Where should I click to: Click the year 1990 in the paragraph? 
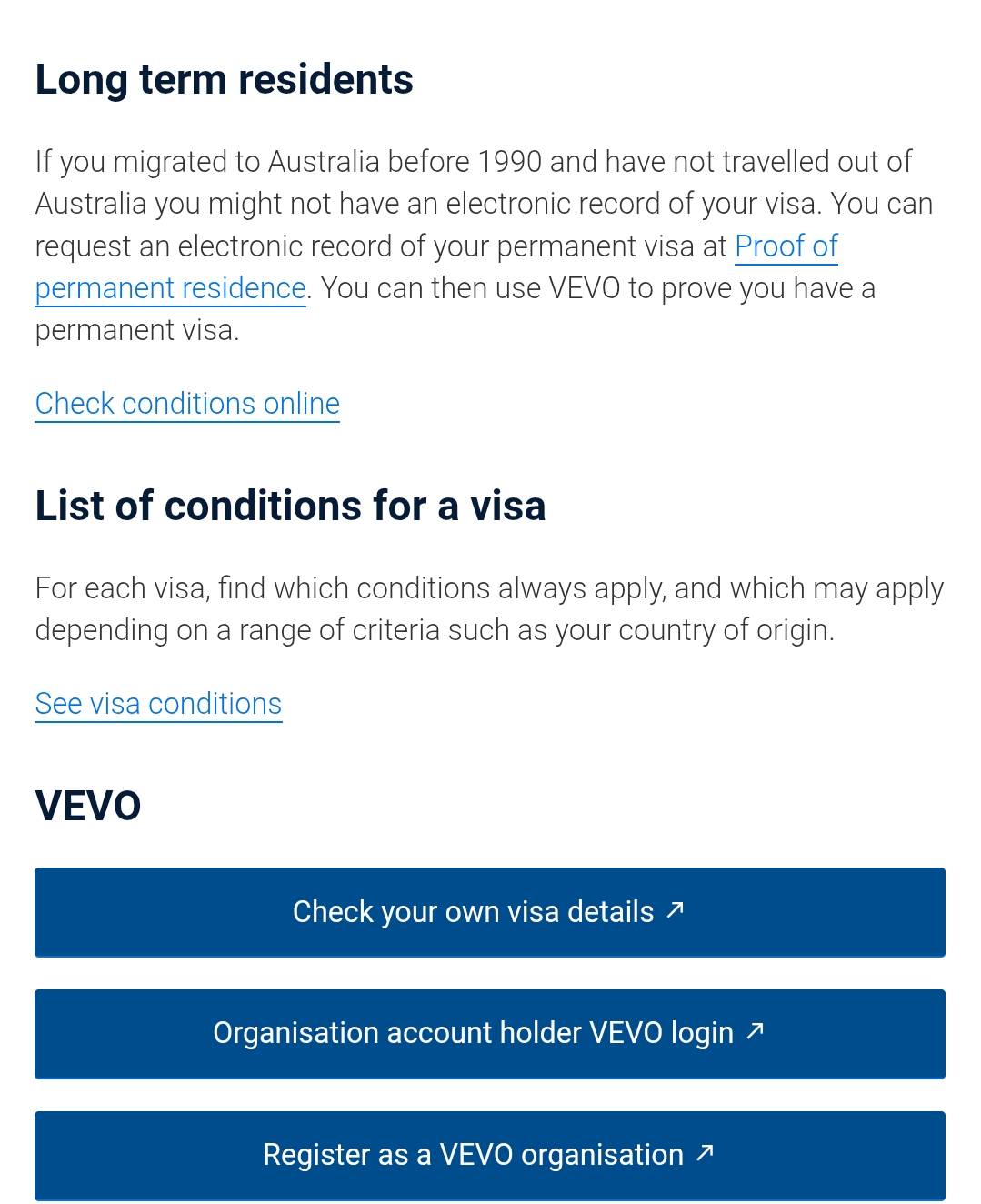tap(509, 162)
